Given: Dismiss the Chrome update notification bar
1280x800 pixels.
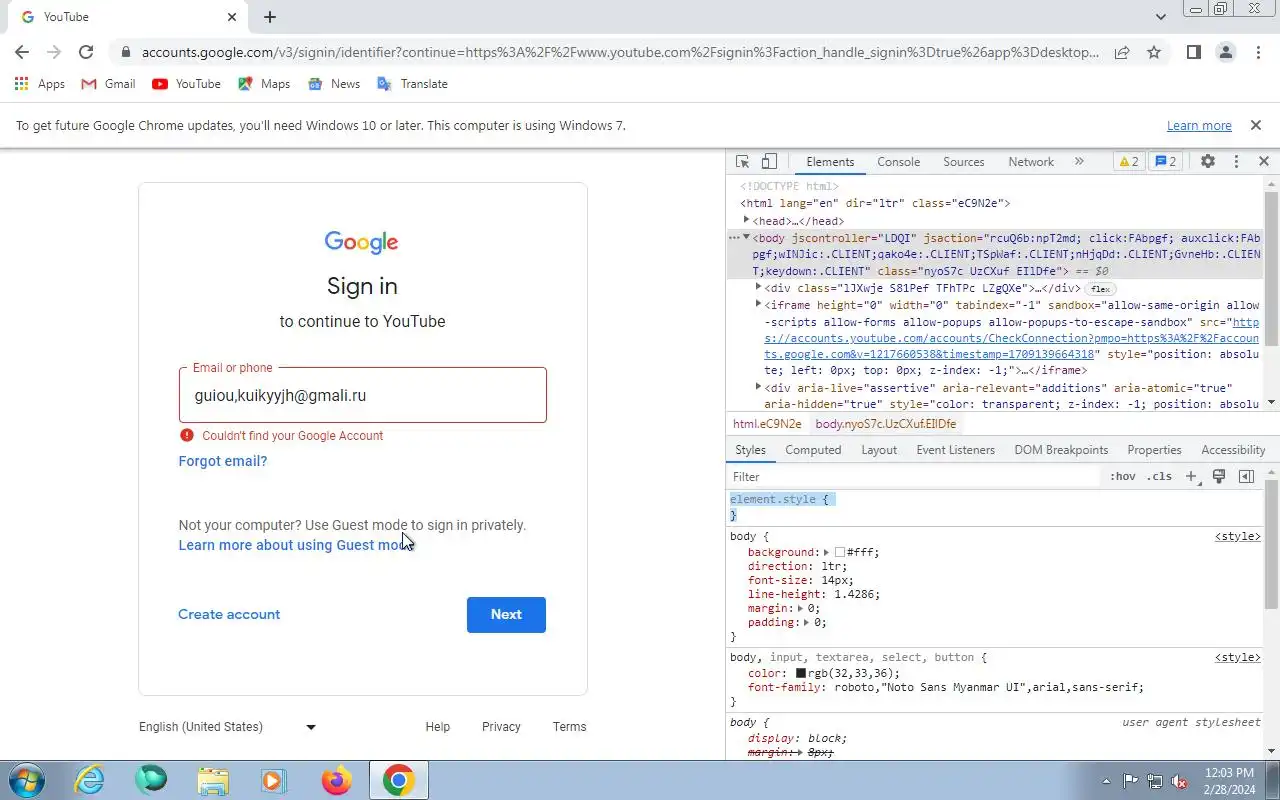Looking at the screenshot, I should (1255, 125).
